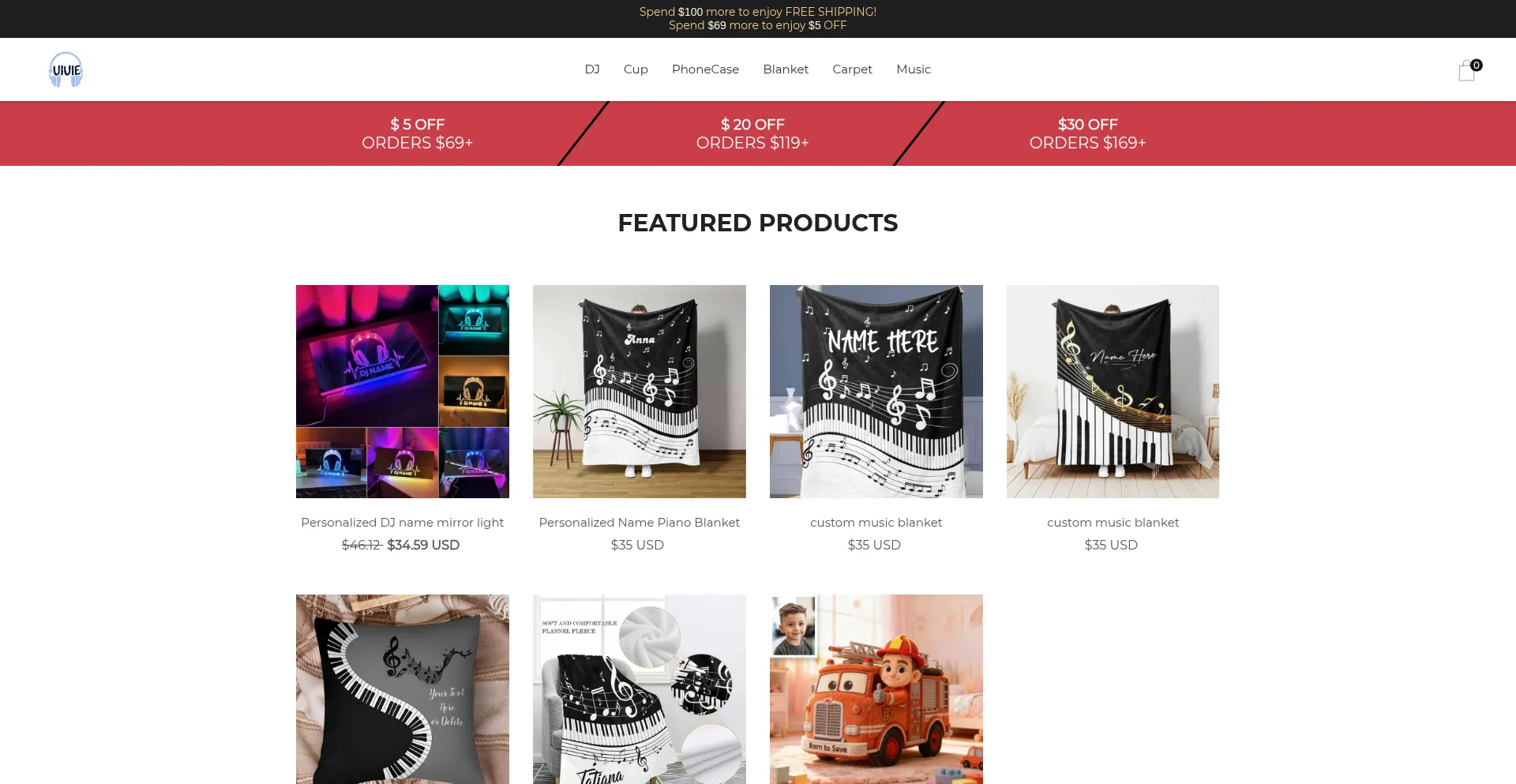Open the Tatiana flannel fleece blanket image
Image resolution: width=1516 pixels, height=784 pixels.
tap(640, 689)
